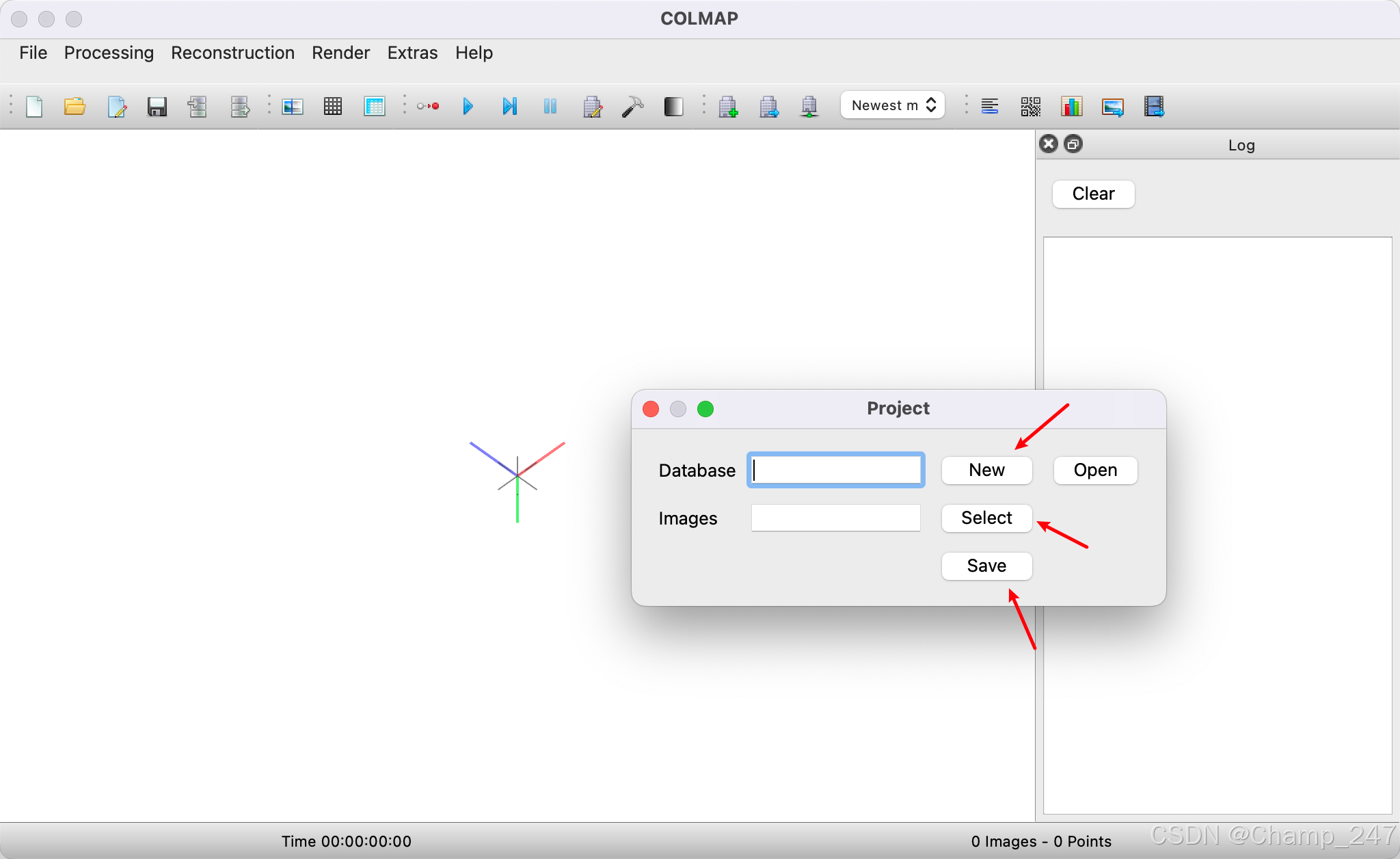
Task: Click the Open project folder icon
Action: coord(75,107)
